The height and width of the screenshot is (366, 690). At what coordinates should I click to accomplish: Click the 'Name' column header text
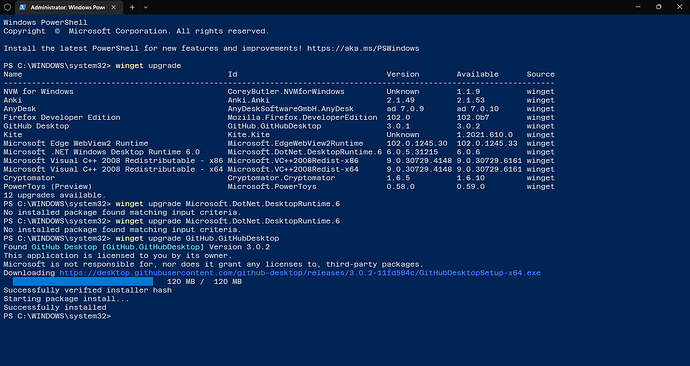(x=13, y=74)
